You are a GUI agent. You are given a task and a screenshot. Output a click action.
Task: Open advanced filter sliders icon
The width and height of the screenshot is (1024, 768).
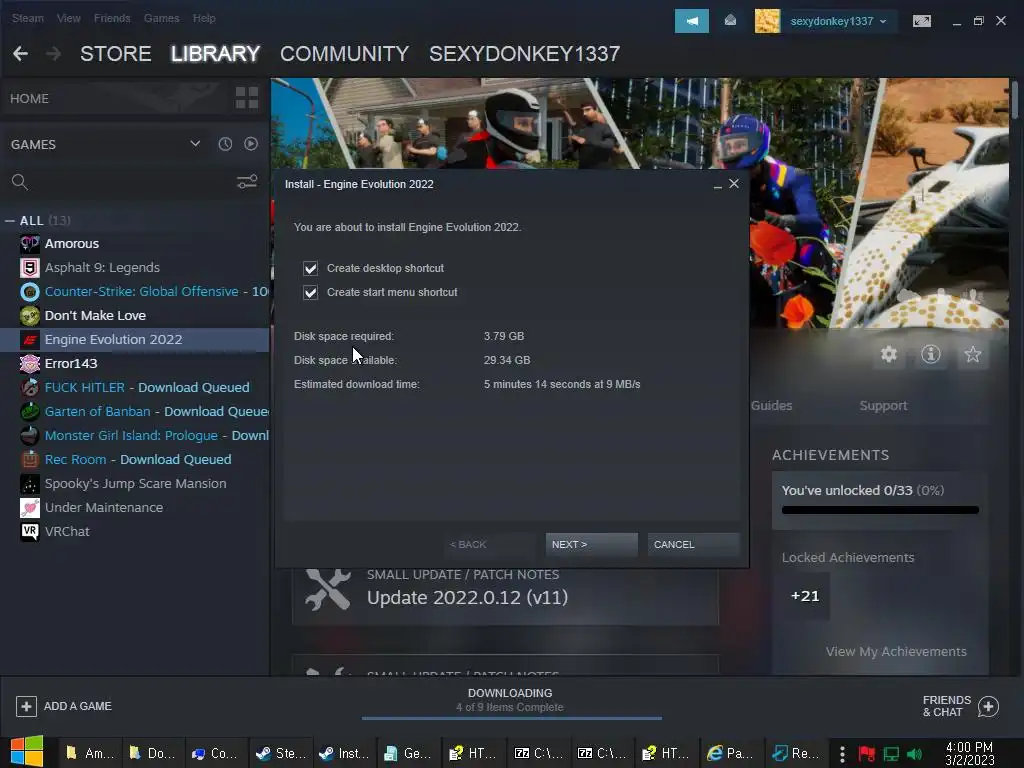tap(247, 182)
